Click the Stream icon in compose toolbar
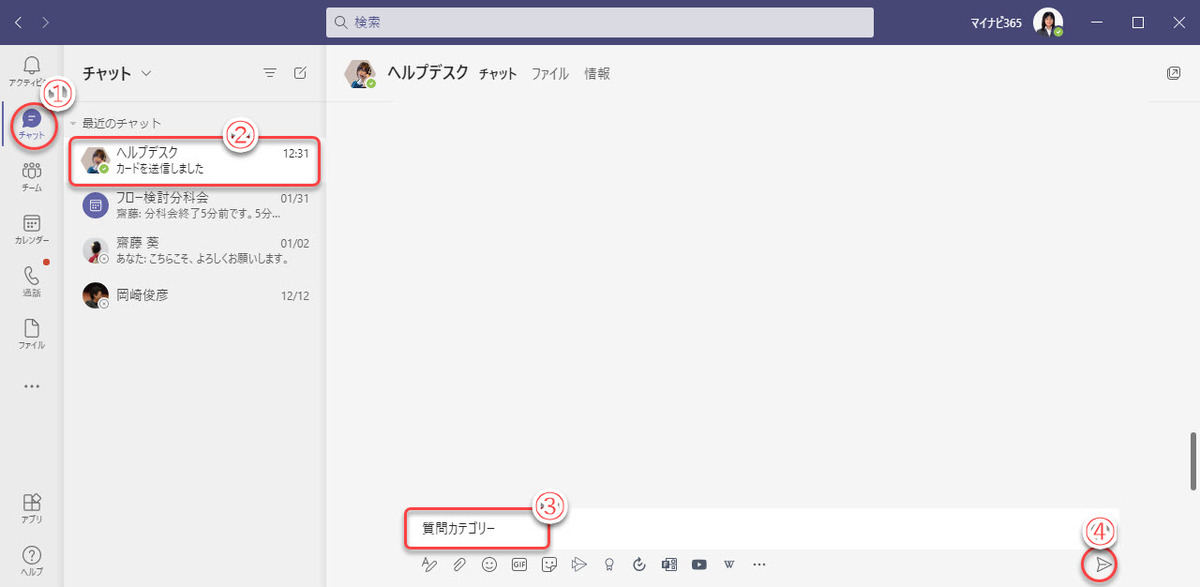This screenshot has width=1200, height=587. [x=579, y=564]
